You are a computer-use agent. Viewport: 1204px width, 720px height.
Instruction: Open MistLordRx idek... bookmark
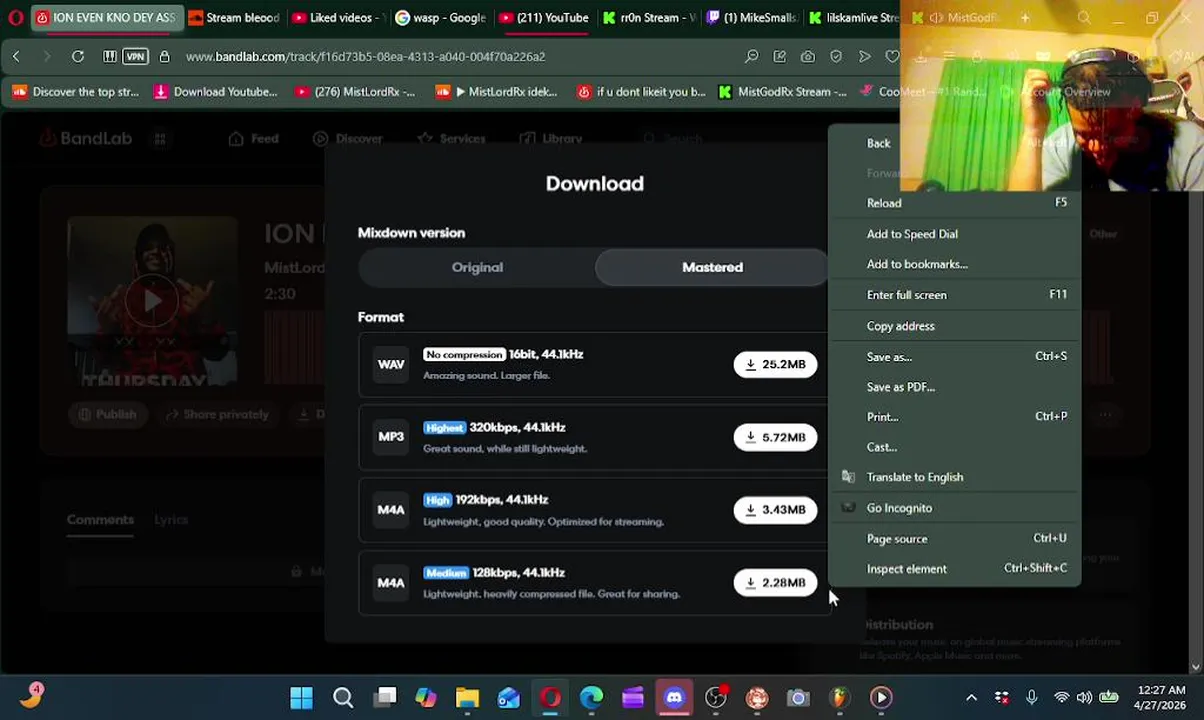coord(497,92)
